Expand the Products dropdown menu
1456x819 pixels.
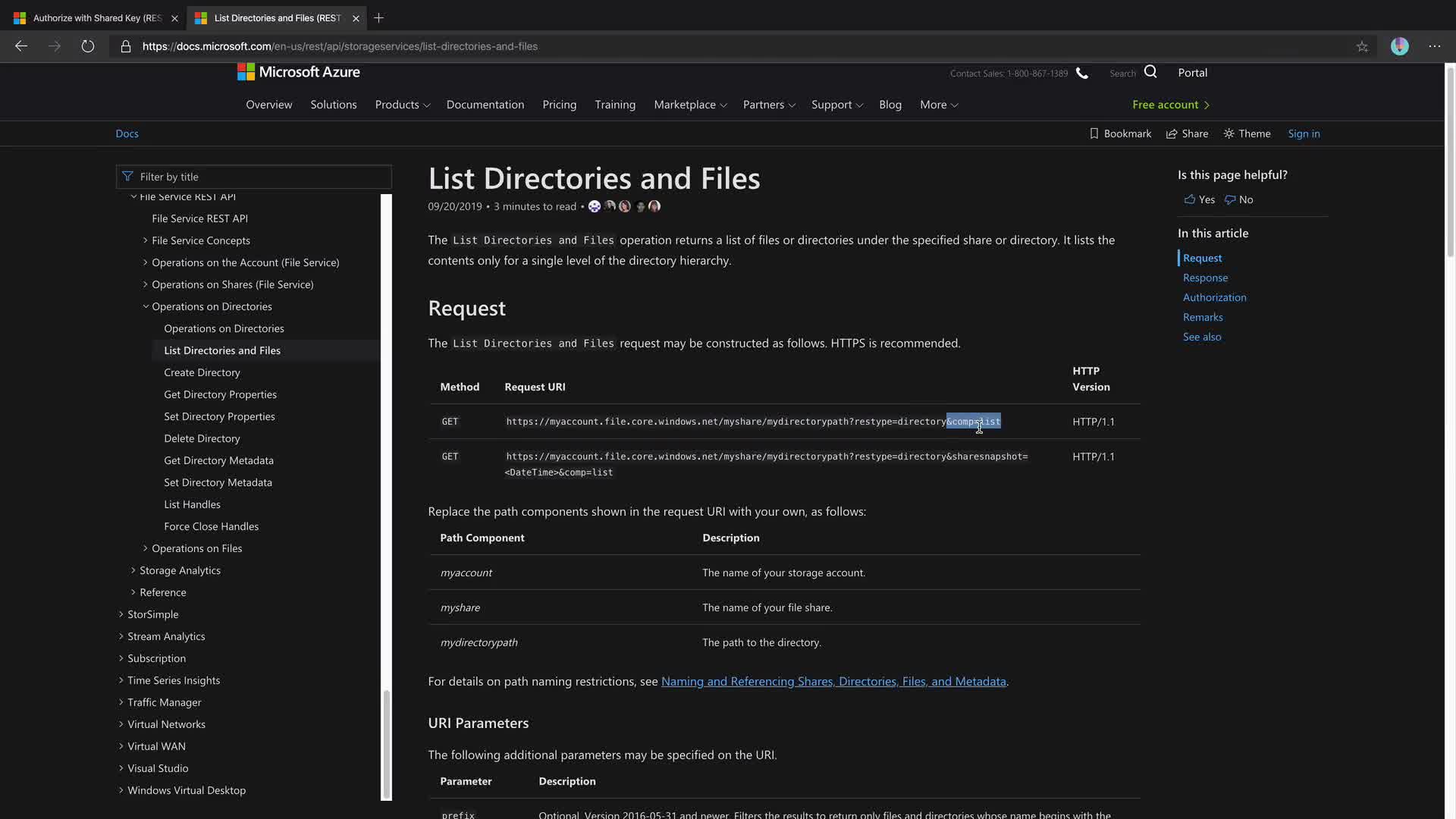[403, 105]
